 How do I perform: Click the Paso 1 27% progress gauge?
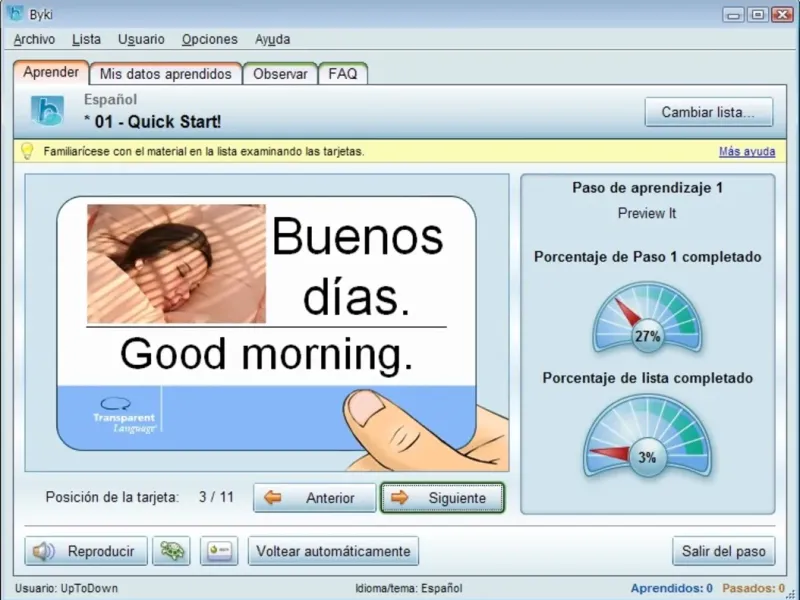[x=647, y=317]
